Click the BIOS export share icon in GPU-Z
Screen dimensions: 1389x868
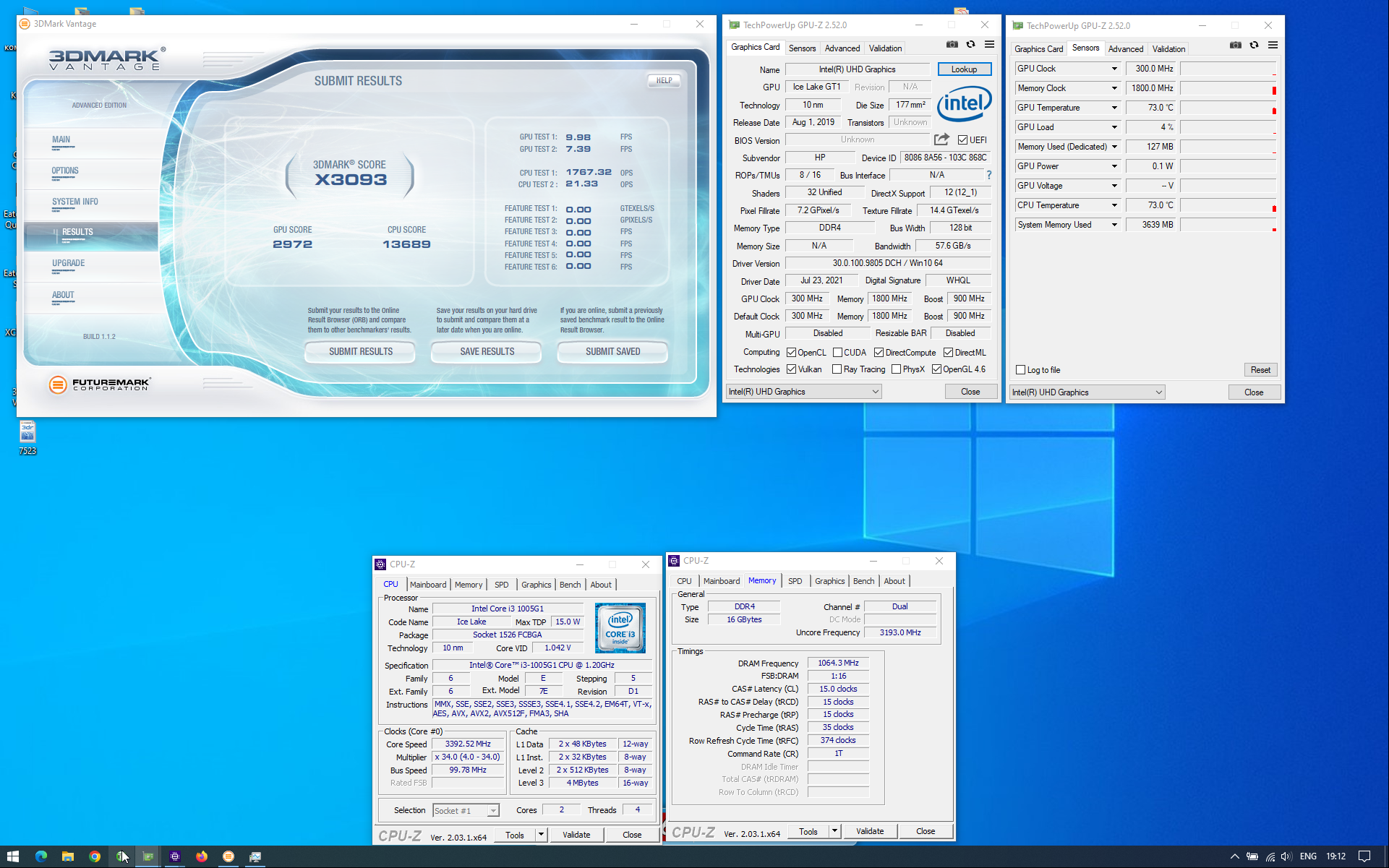point(941,139)
